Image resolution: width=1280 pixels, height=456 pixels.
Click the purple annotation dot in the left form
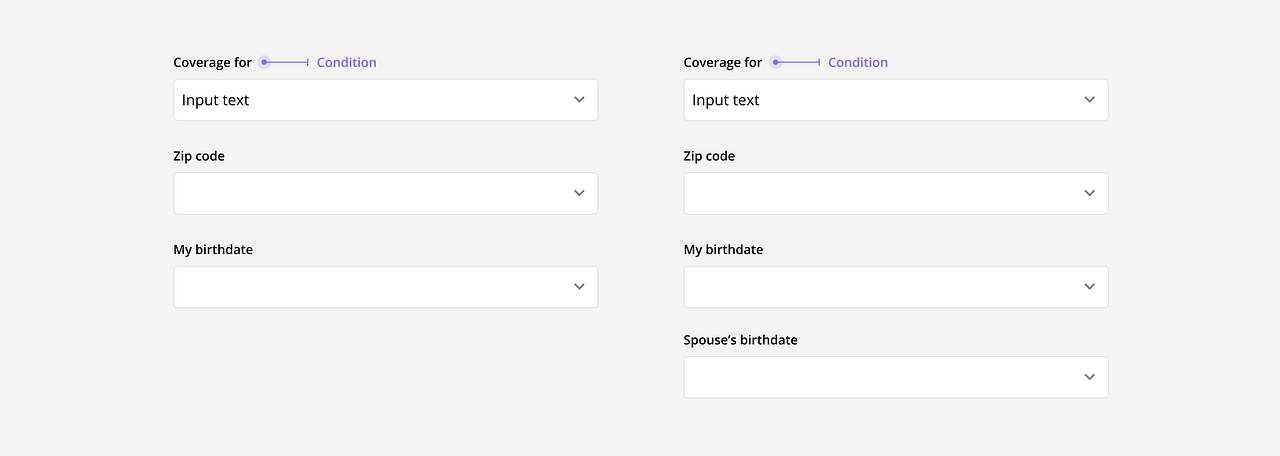(264, 62)
